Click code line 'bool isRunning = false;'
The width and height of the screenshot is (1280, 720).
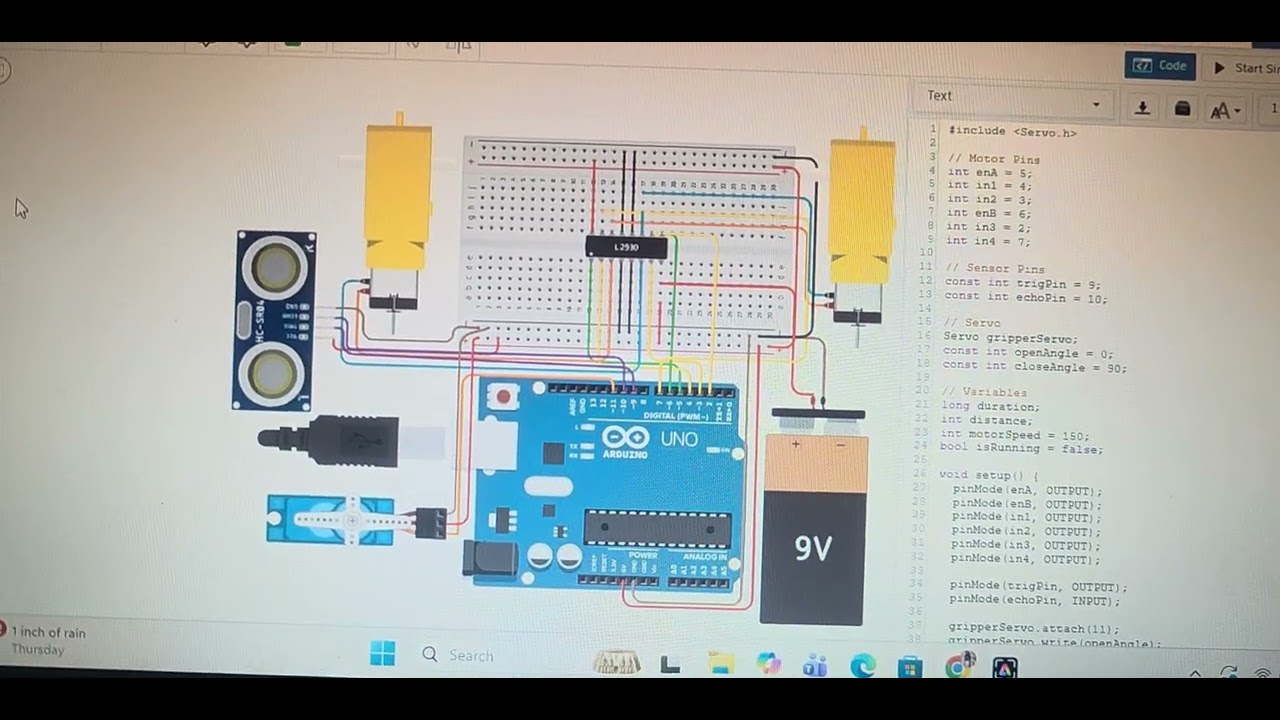(1021, 450)
